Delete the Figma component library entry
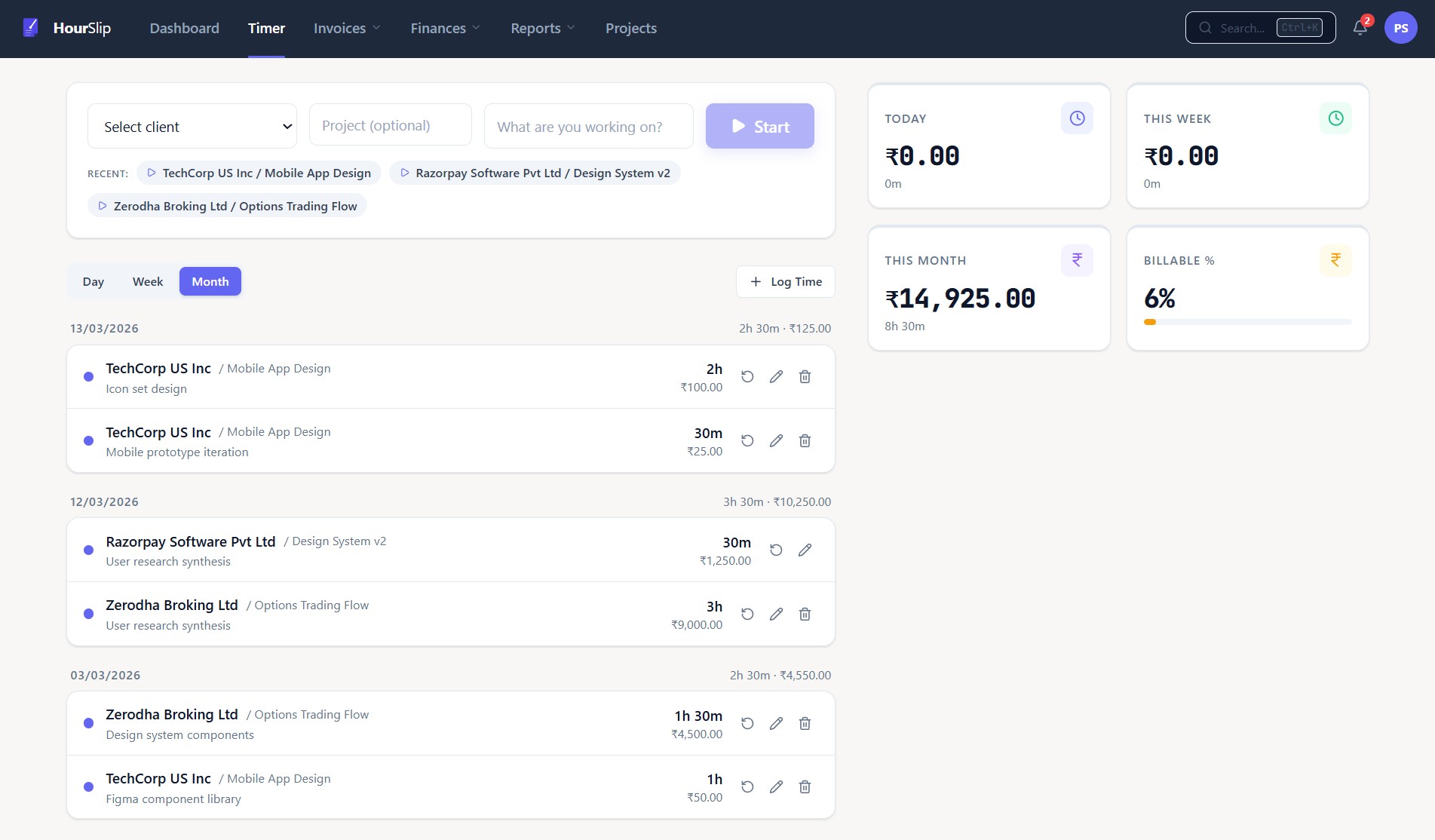 point(805,786)
